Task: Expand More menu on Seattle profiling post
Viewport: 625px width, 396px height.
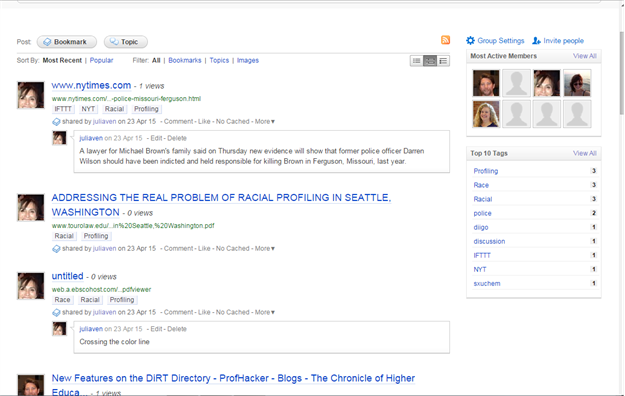Action: [265, 248]
